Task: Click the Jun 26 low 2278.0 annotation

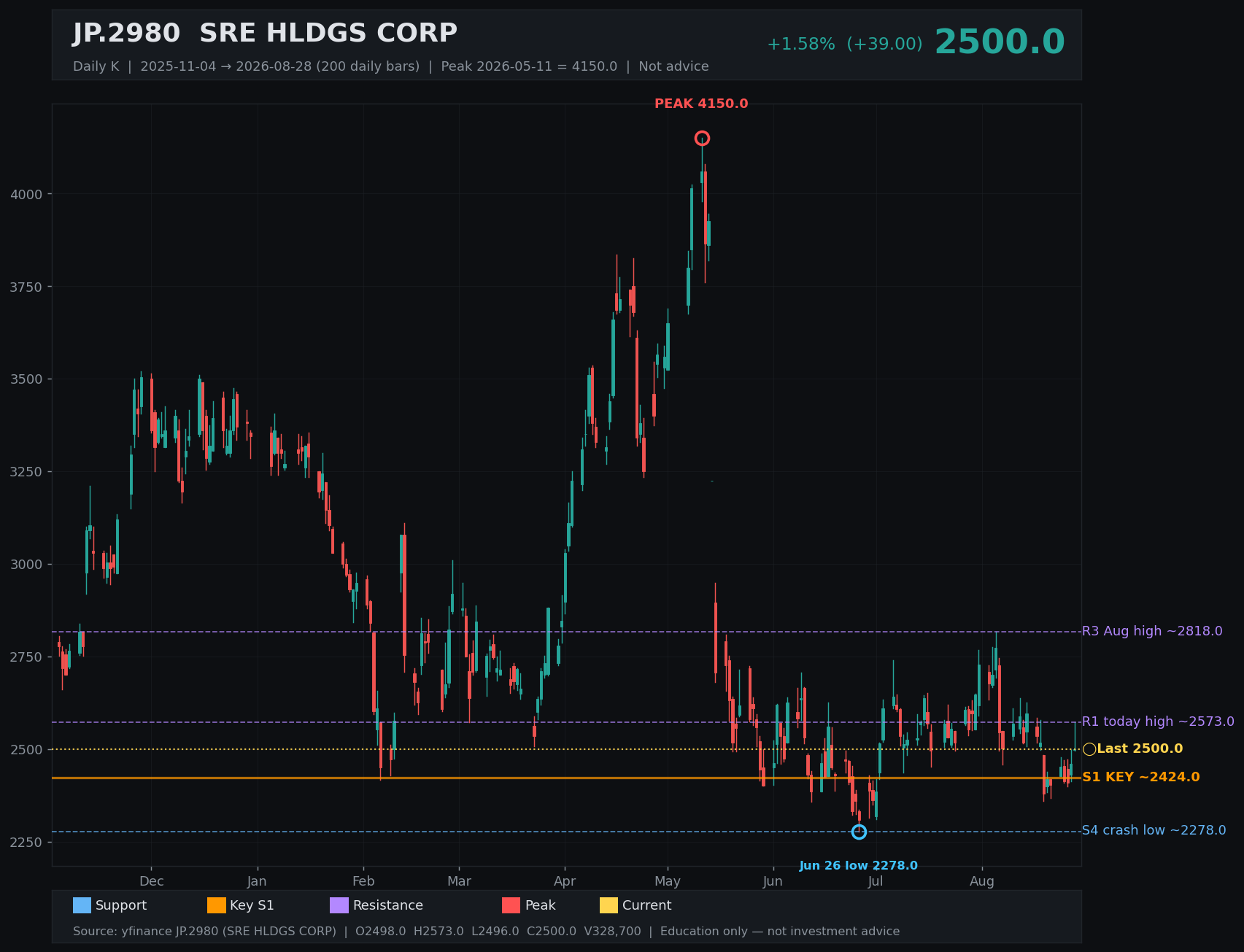Action: [x=859, y=866]
